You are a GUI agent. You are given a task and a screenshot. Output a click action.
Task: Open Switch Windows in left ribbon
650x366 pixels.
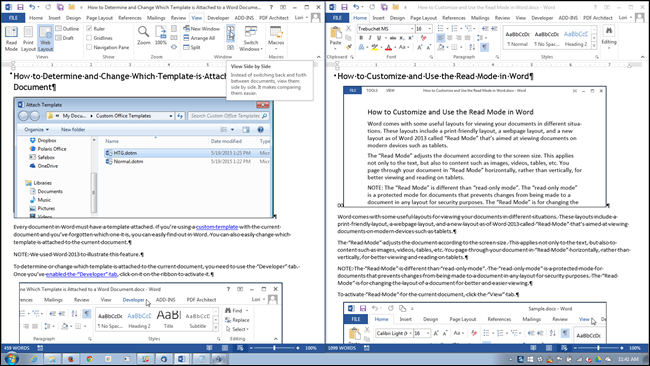[250, 38]
